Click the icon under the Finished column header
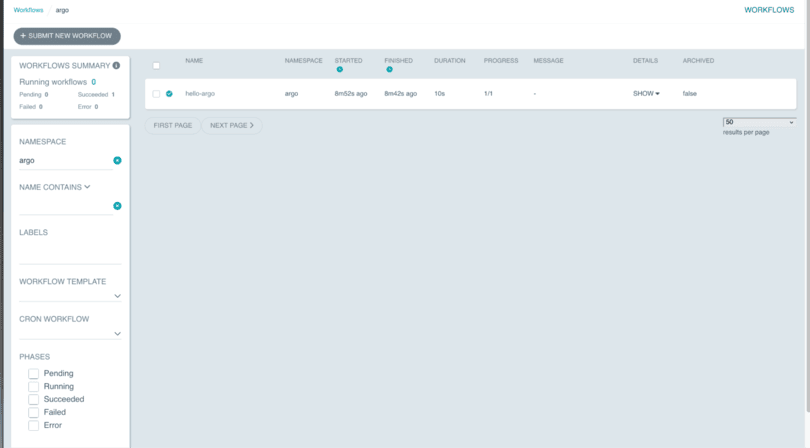The height and width of the screenshot is (448, 810). coord(390,69)
